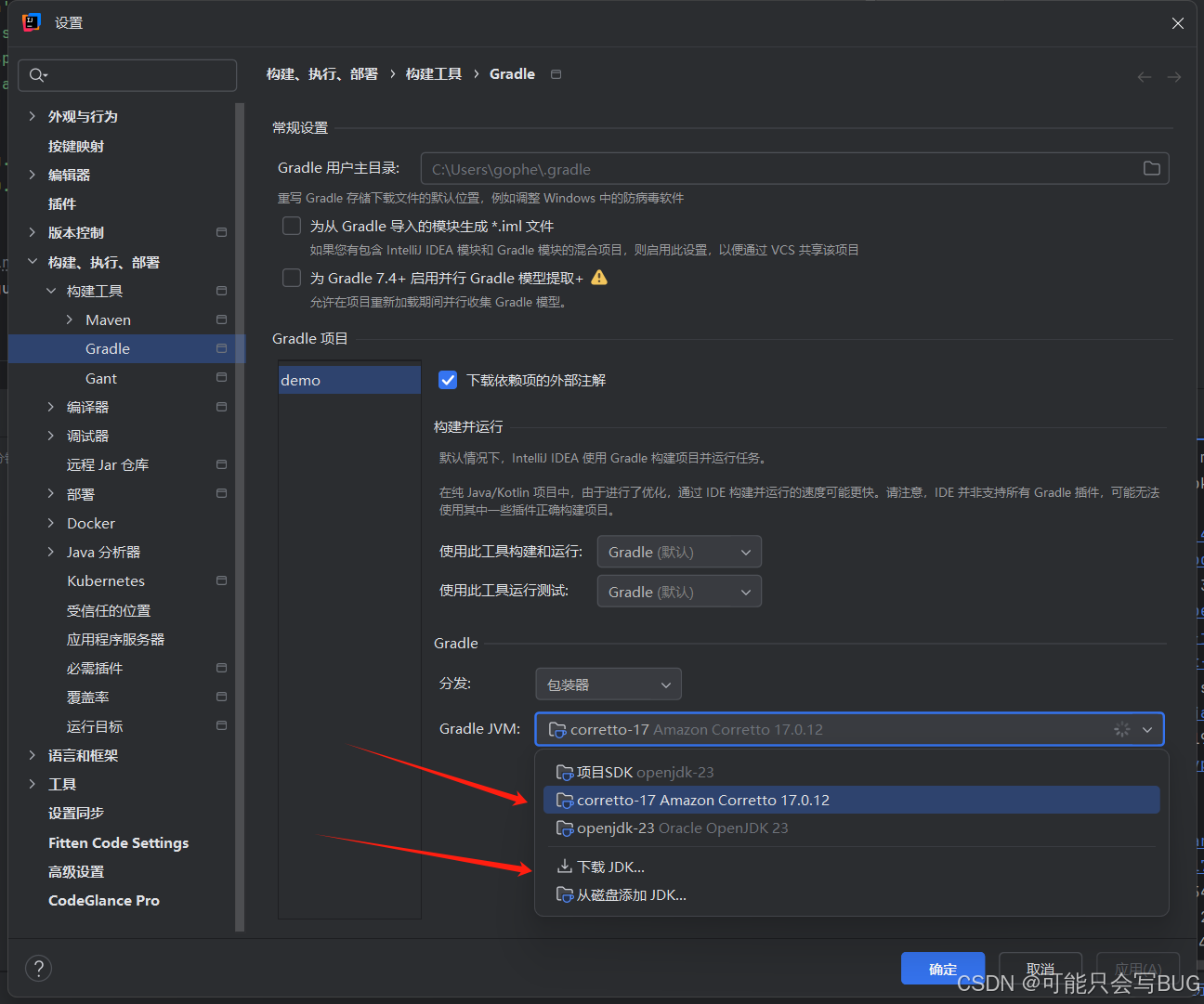1204x1004 pixels.
Task: Click project-level marker icon on 构建工具 row
Action: (x=221, y=291)
